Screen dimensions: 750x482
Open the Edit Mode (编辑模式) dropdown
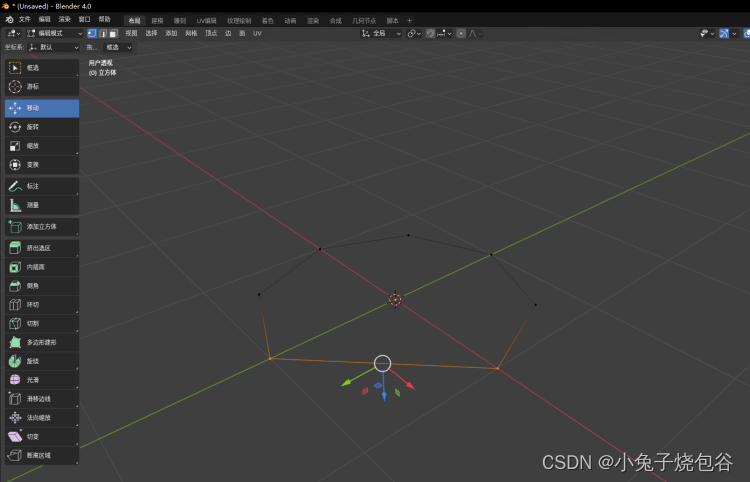[x=55, y=33]
